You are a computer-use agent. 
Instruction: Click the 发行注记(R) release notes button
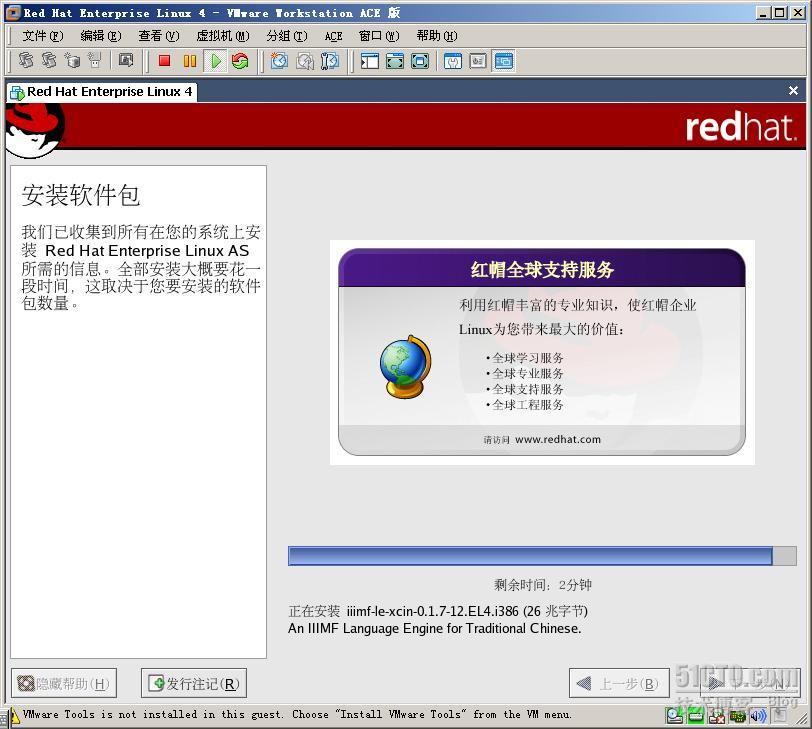(194, 683)
